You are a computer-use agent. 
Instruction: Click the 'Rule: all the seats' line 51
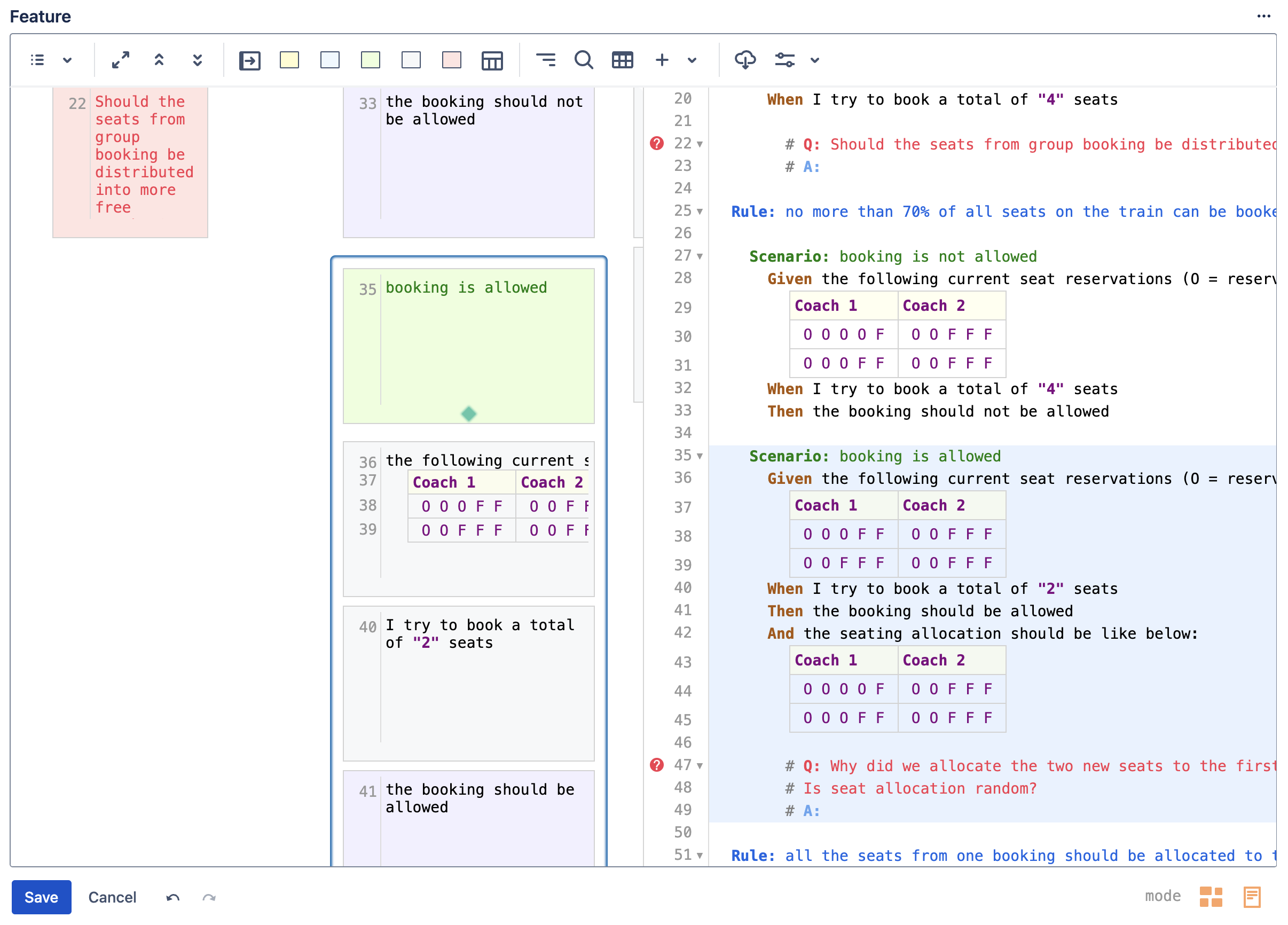point(1003,856)
